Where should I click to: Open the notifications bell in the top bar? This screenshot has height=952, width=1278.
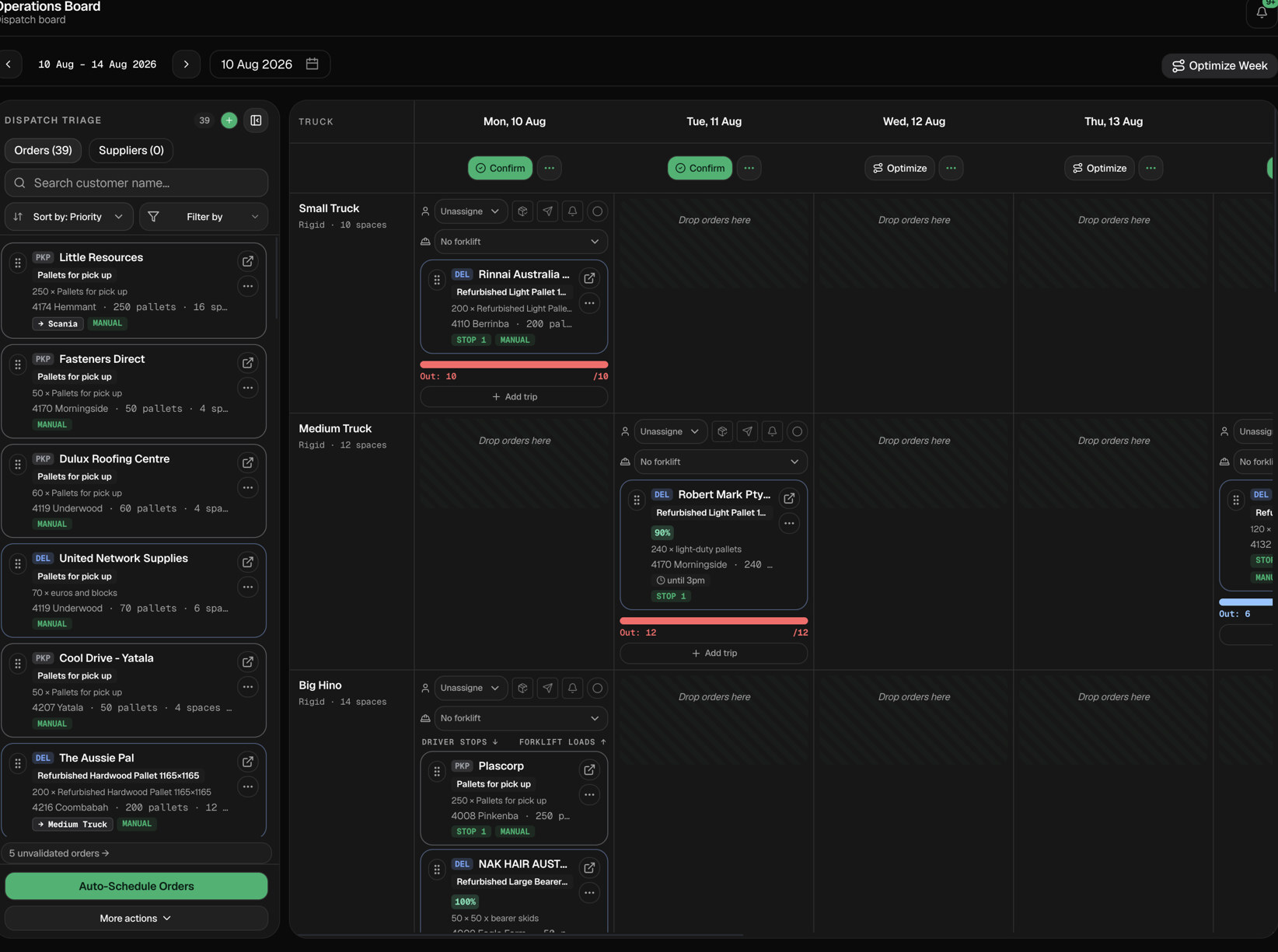tap(1262, 12)
